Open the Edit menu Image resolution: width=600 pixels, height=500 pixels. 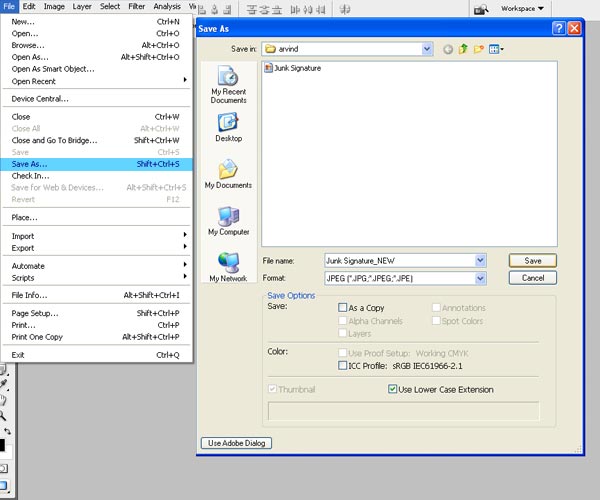tap(29, 7)
